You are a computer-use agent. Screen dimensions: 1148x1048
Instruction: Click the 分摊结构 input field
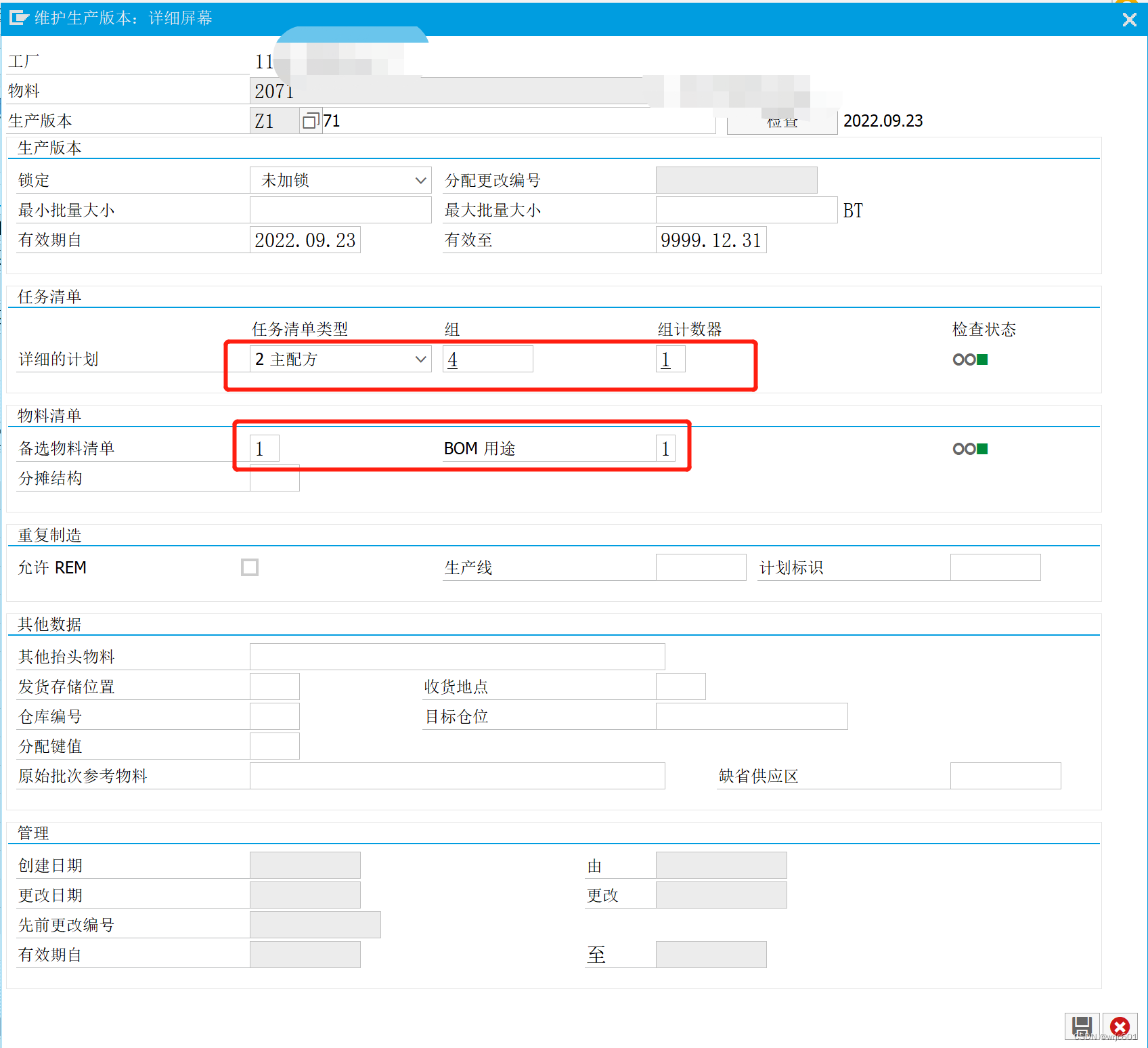275,478
